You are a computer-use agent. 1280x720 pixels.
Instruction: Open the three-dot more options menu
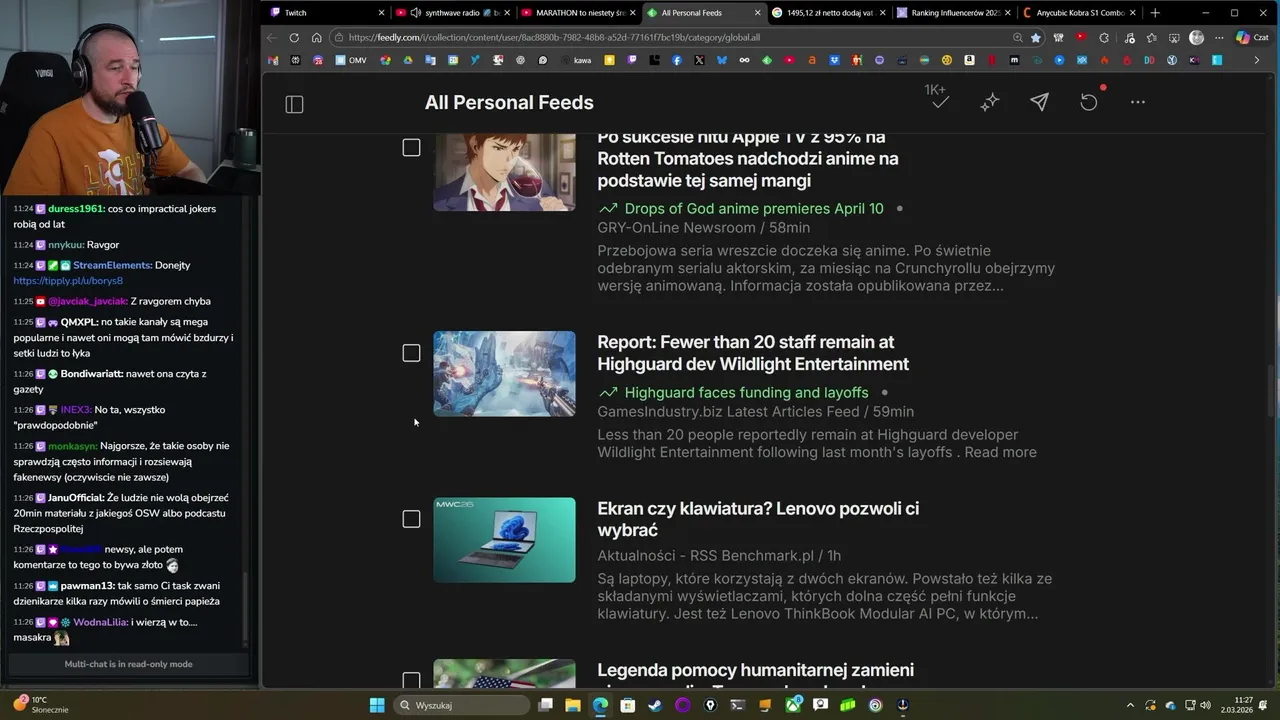point(1138,102)
